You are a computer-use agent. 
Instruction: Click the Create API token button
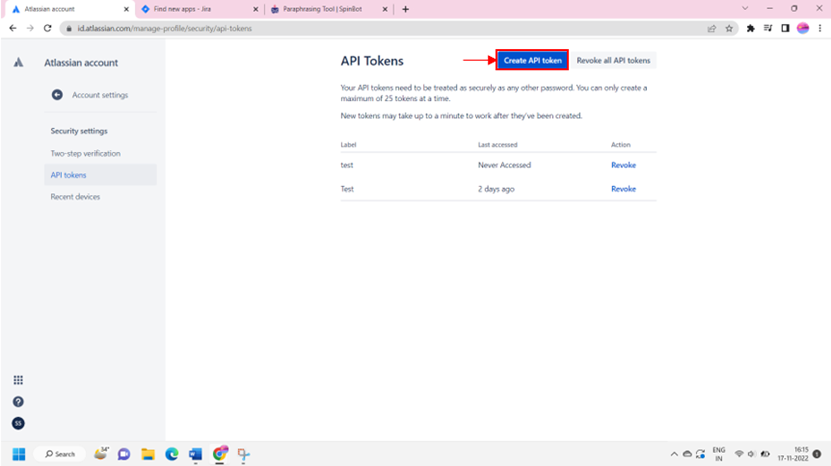pos(533,60)
